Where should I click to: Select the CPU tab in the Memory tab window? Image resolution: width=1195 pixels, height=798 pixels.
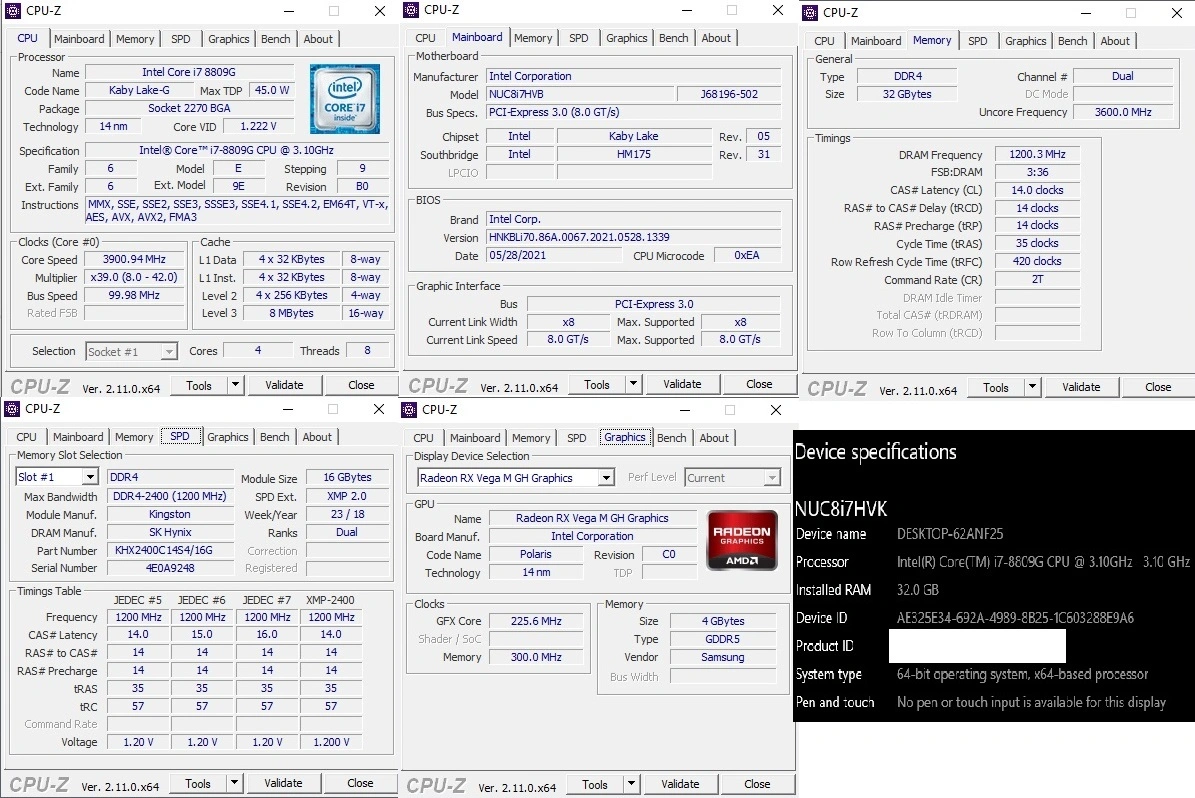coord(824,41)
